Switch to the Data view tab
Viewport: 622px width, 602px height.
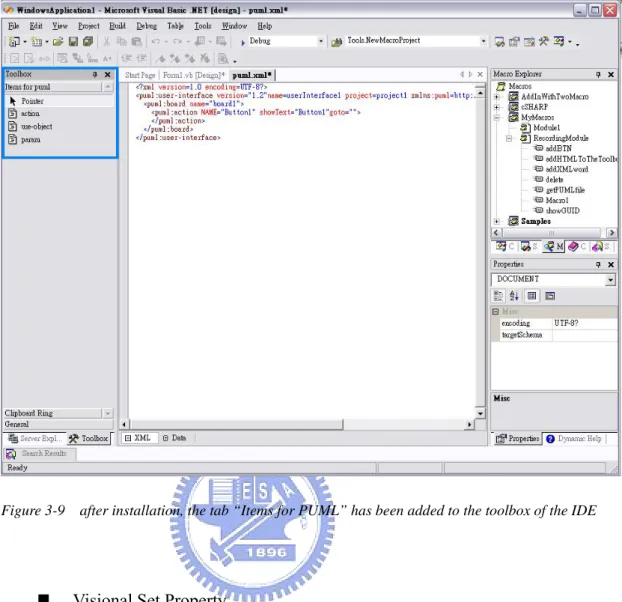(175, 438)
